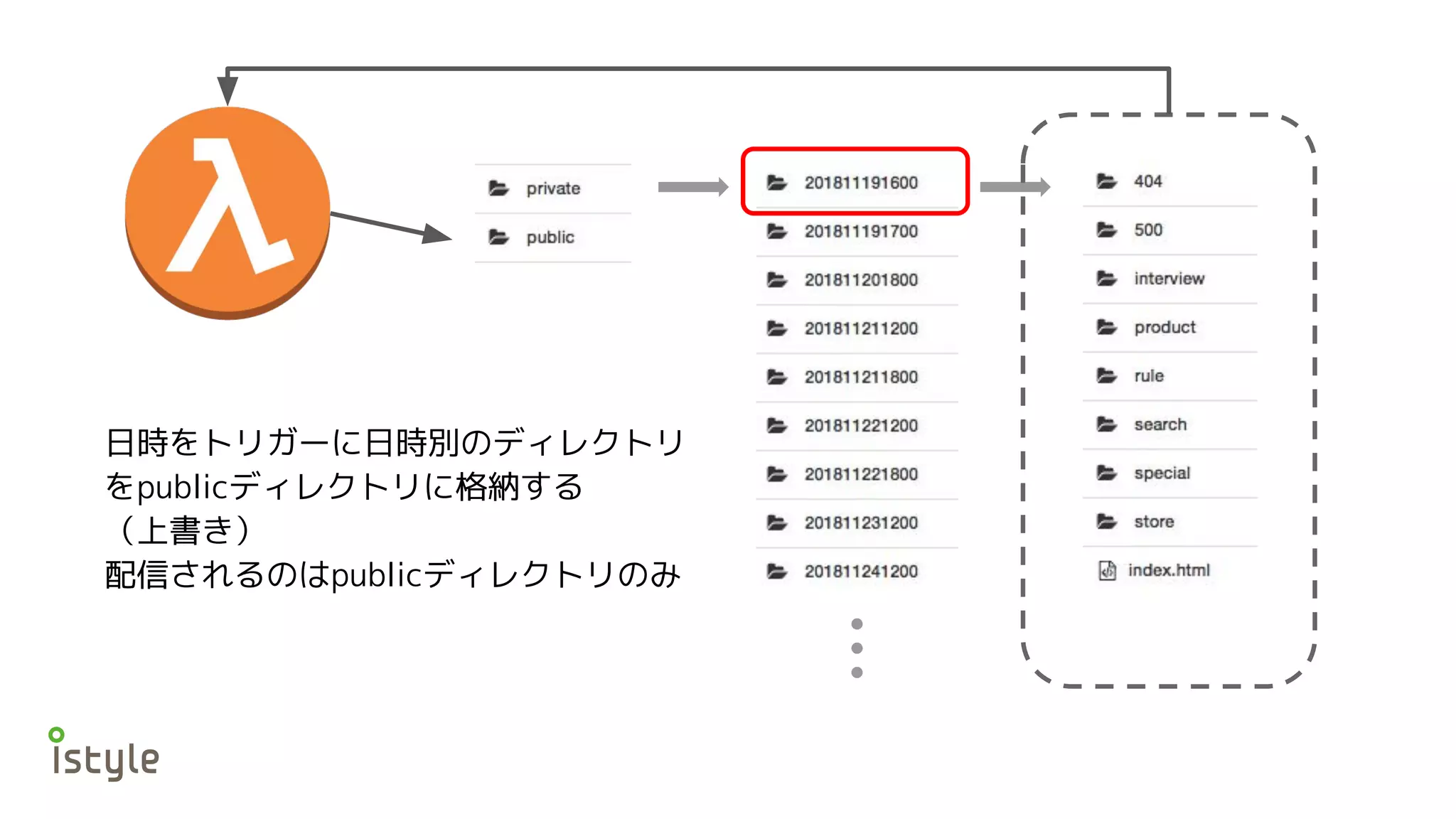The image size is (1456, 819).
Task: Click the folder icon beside rule
Action: tap(1107, 375)
